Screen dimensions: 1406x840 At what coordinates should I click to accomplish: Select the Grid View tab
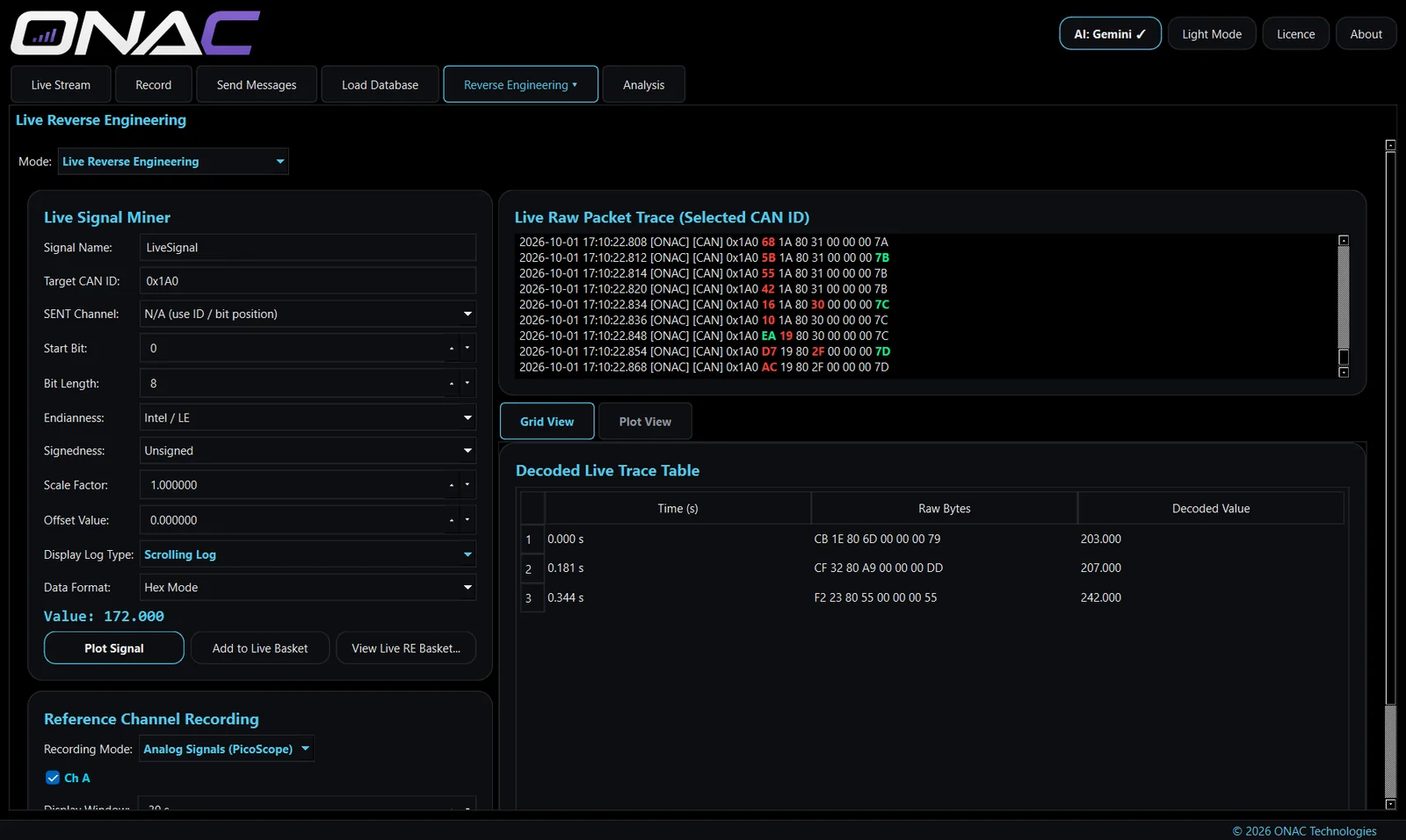[x=547, y=421]
